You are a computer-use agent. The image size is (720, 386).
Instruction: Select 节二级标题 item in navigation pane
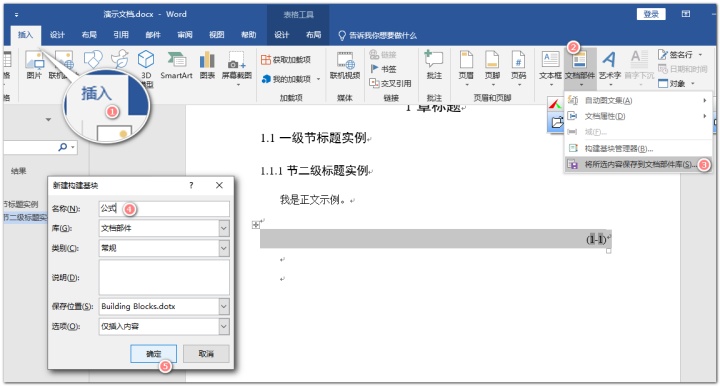(x=25, y=217)
